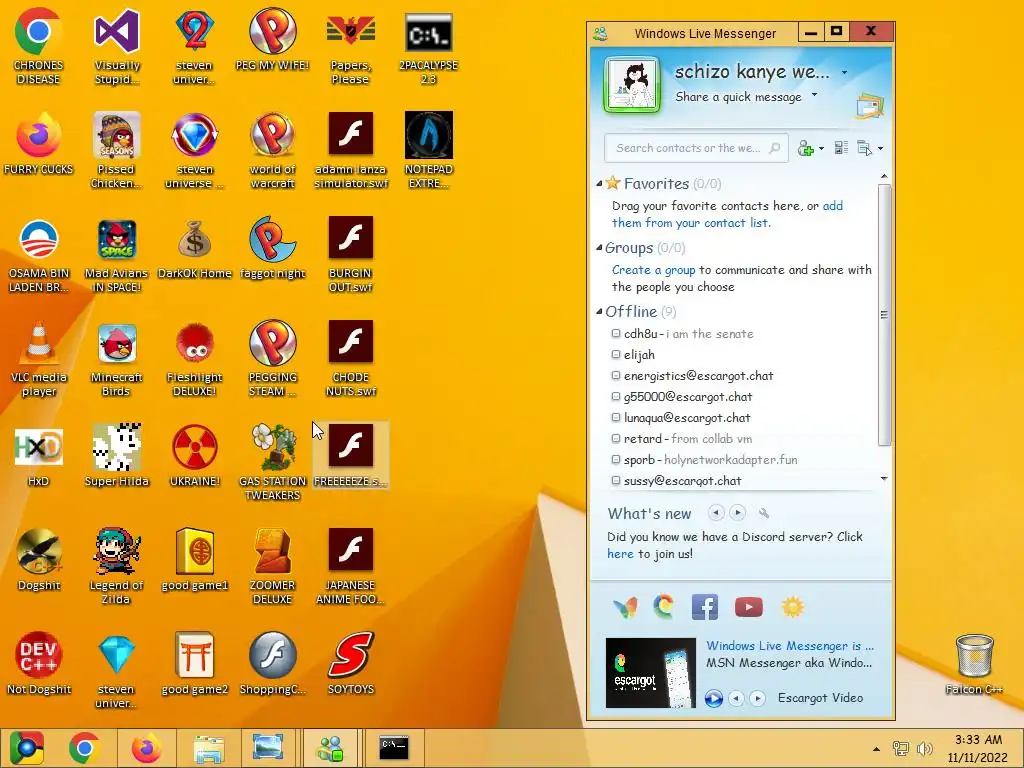The height and width of the screenshot is (768, 1024).
Task: Select the GAS STATION TWEAKERS desktop icon
Action: (272, 462)
